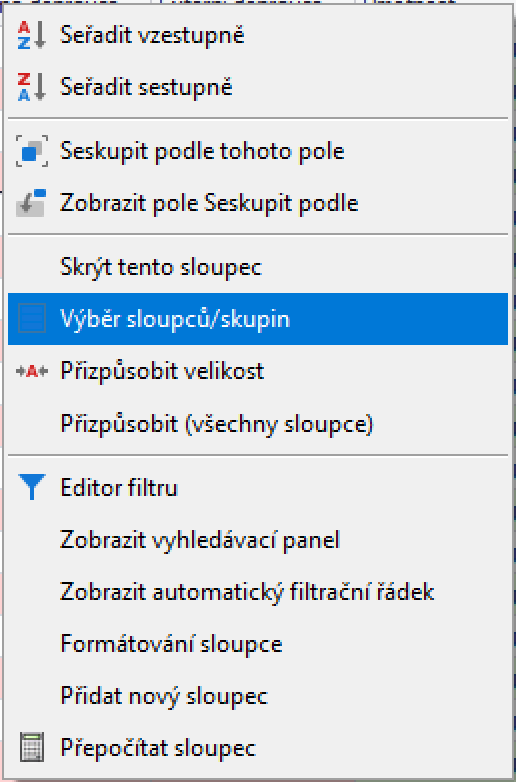516x782 pixels.
Task: Choose Přepočítat sloupec text
Action: tap(158, 748)
